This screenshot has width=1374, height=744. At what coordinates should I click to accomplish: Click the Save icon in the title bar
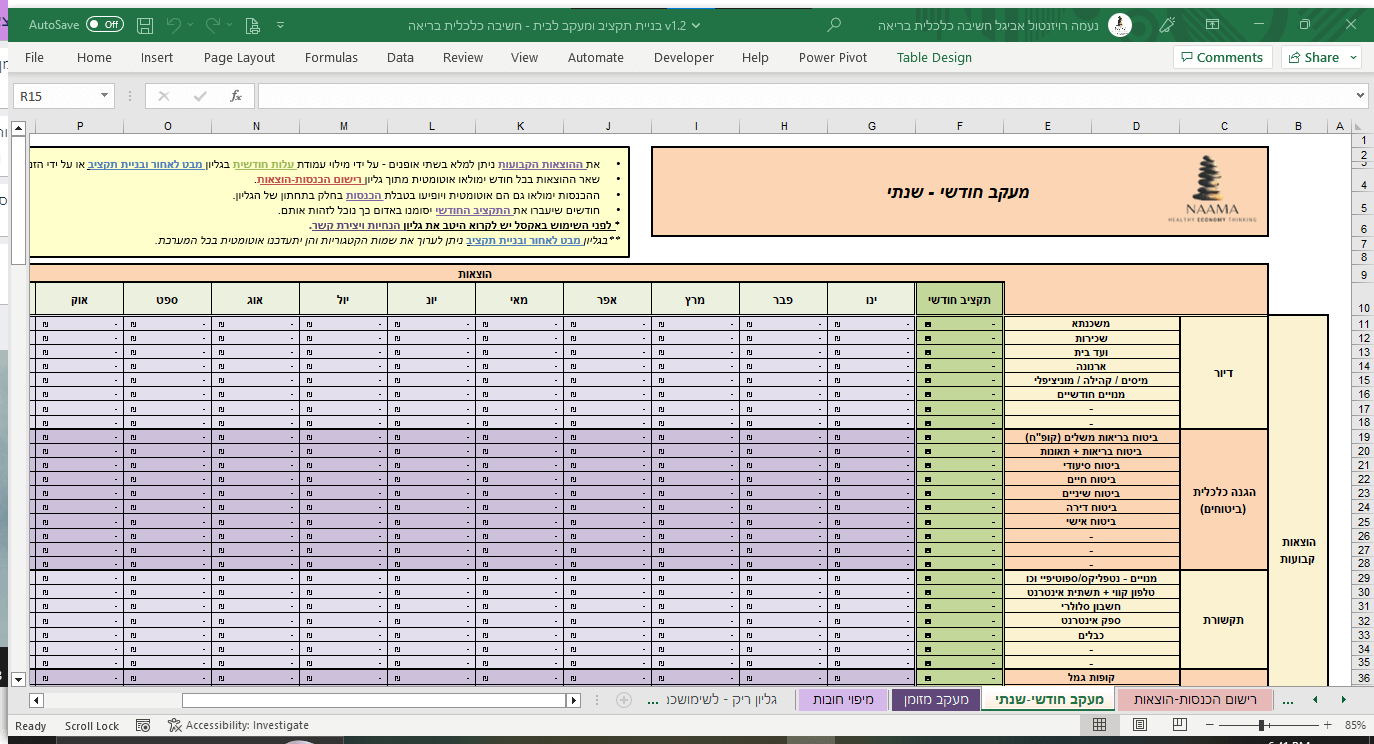point(145,24)
